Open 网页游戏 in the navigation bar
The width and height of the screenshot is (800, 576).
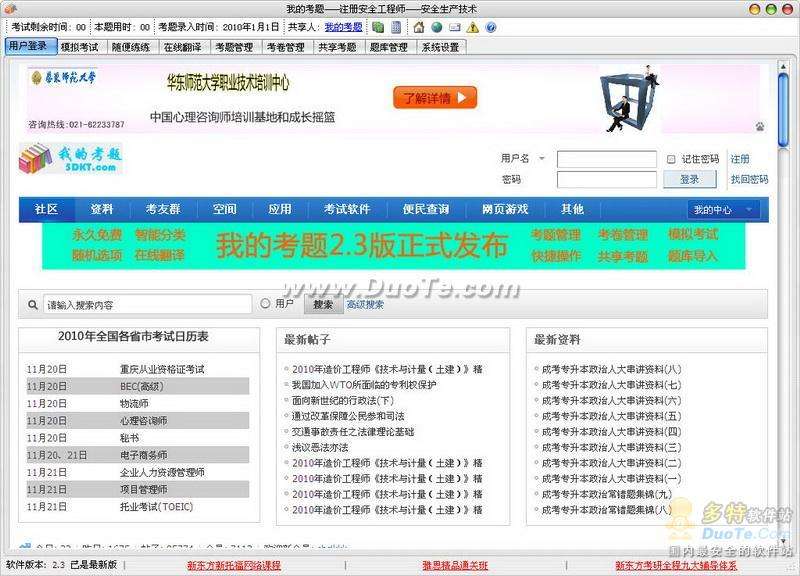(505, 209)
